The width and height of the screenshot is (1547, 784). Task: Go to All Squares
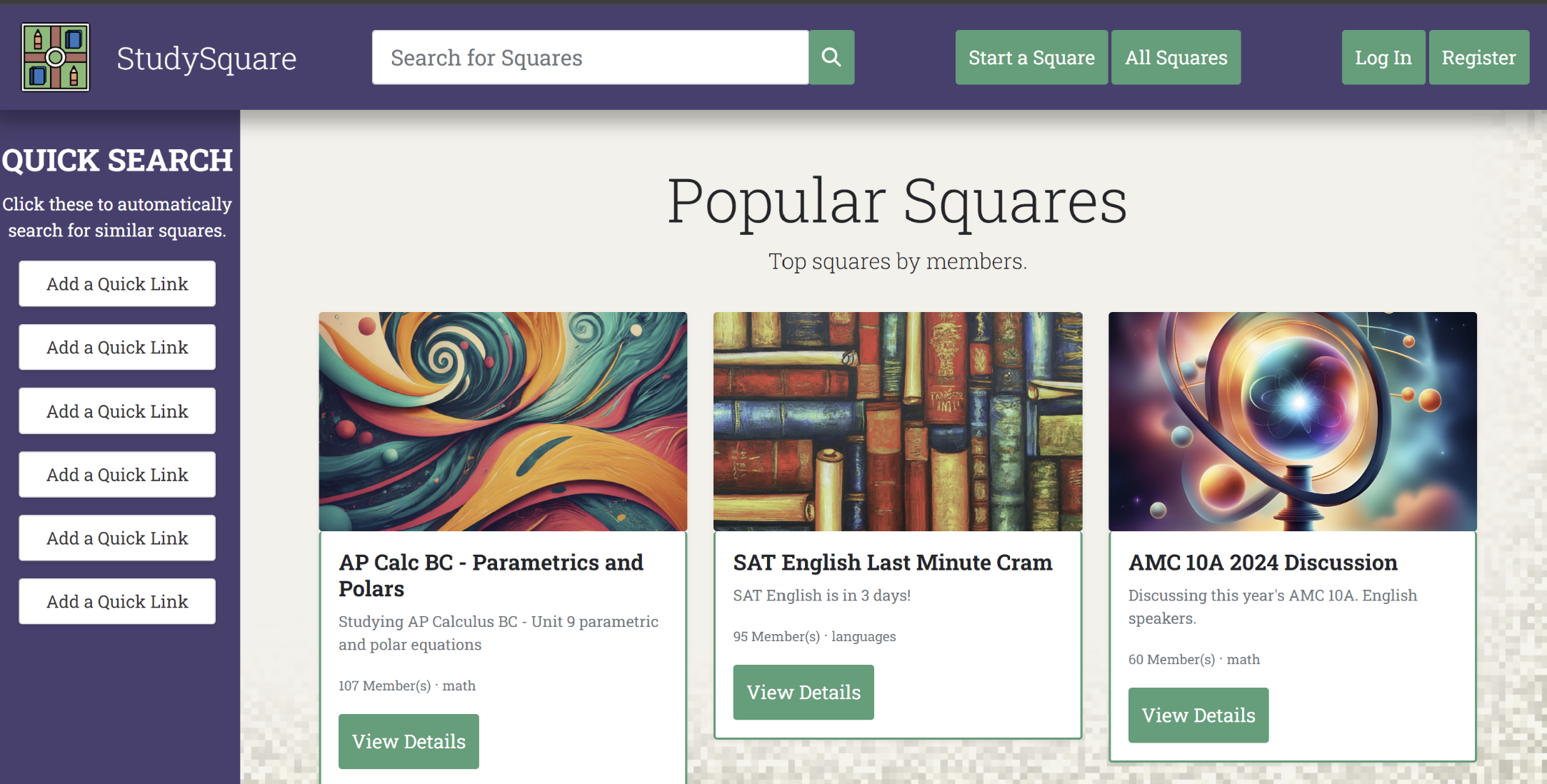1176,57
